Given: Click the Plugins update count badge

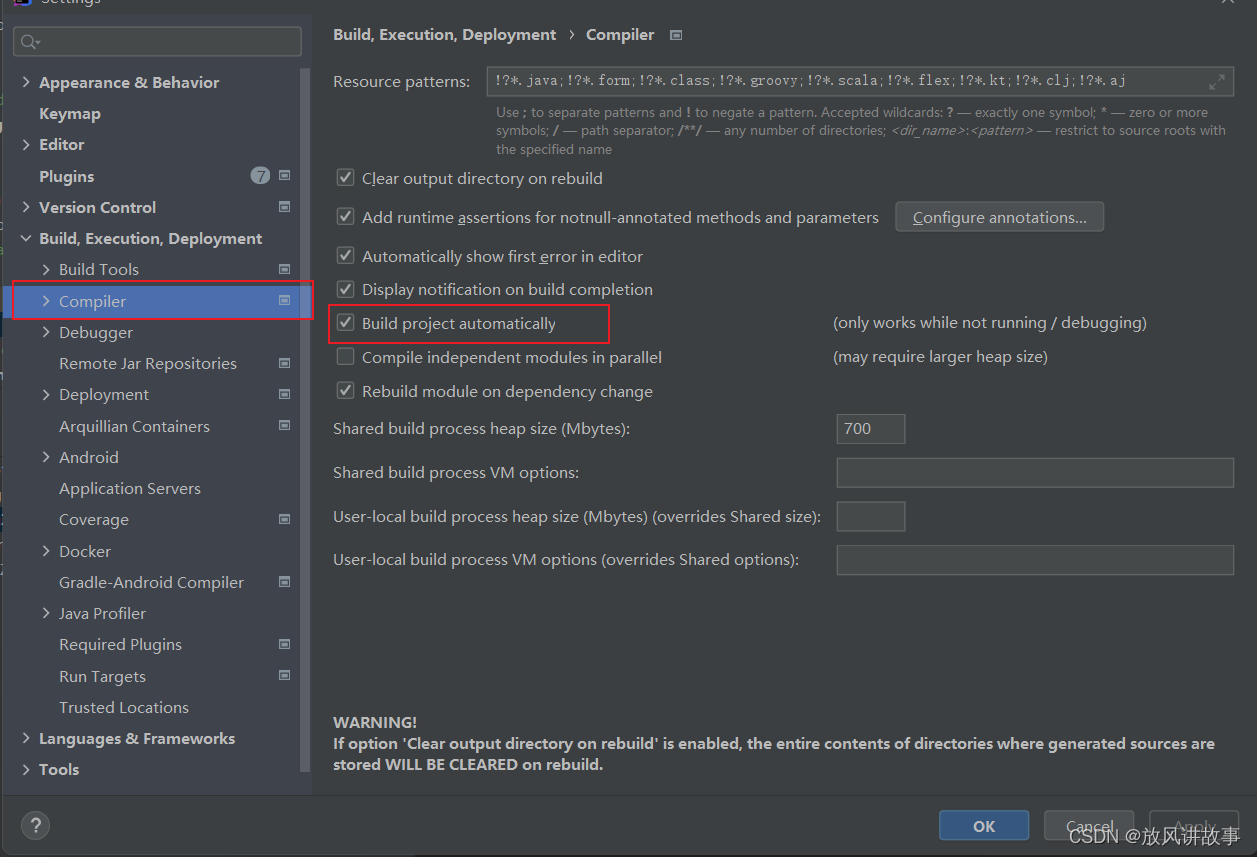Looking at the screenshot, I should pos(260,176).
